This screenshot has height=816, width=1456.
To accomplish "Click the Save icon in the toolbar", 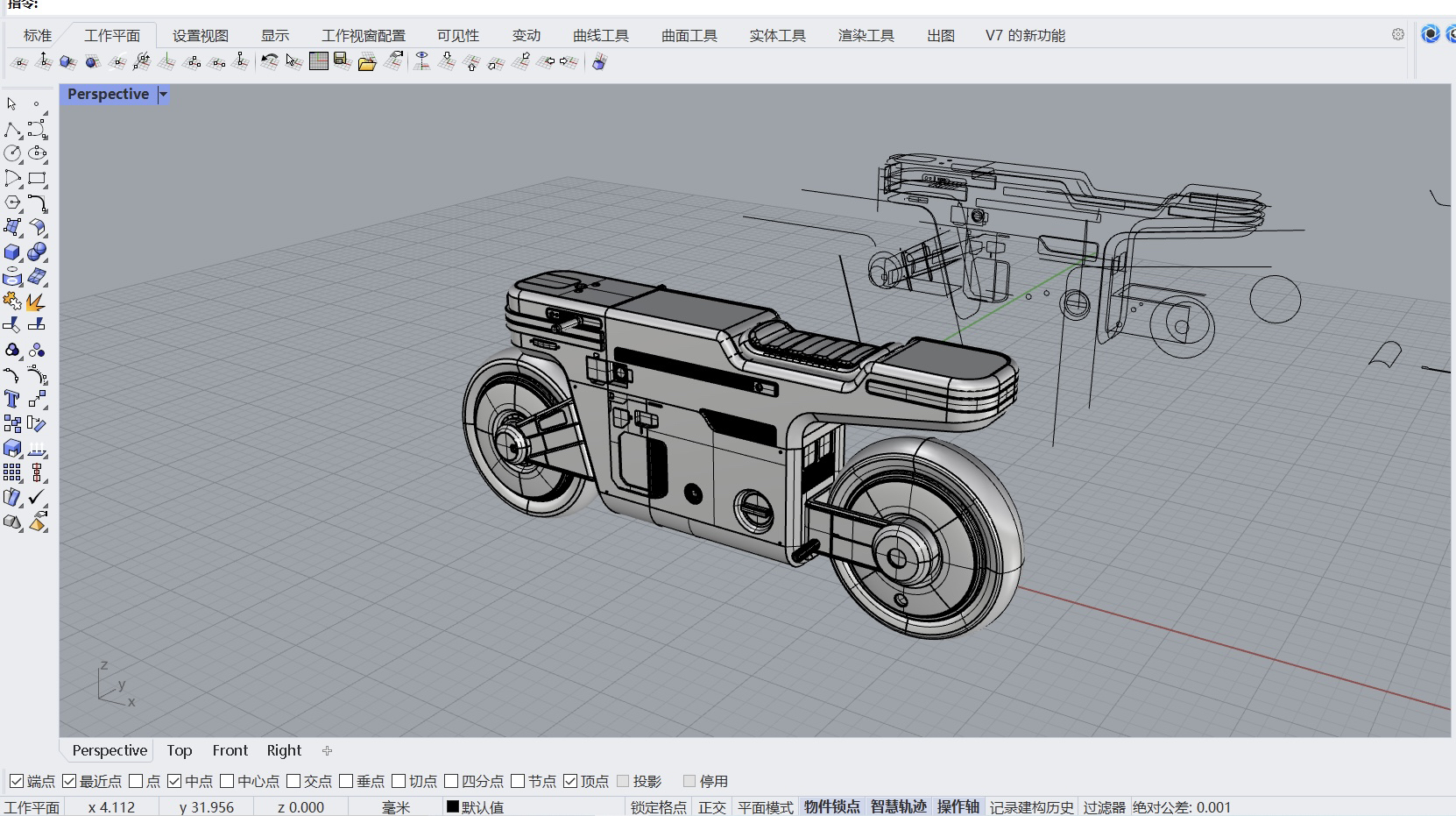I will [x=341, y=61].
